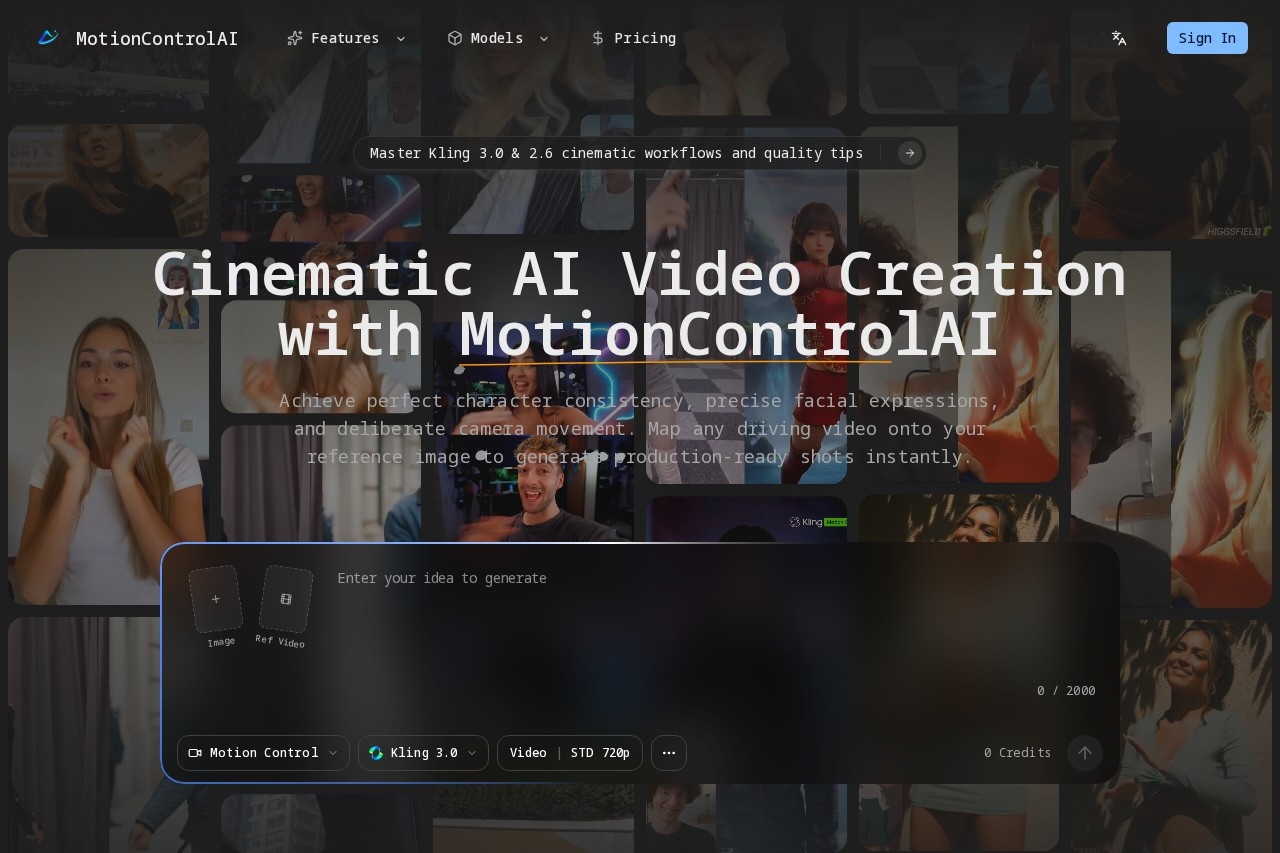The height and width of the screenshot is (853, 1280).
Task: Focus the 'Enter your idea to generate' field
Action: coord(680,620)
